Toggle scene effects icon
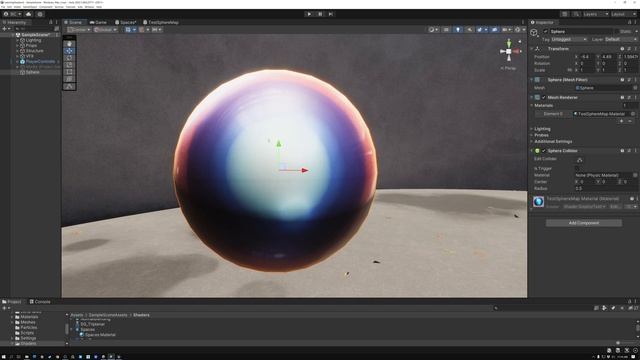This screenshot has height=360, width=640. [x=480, y=29]
